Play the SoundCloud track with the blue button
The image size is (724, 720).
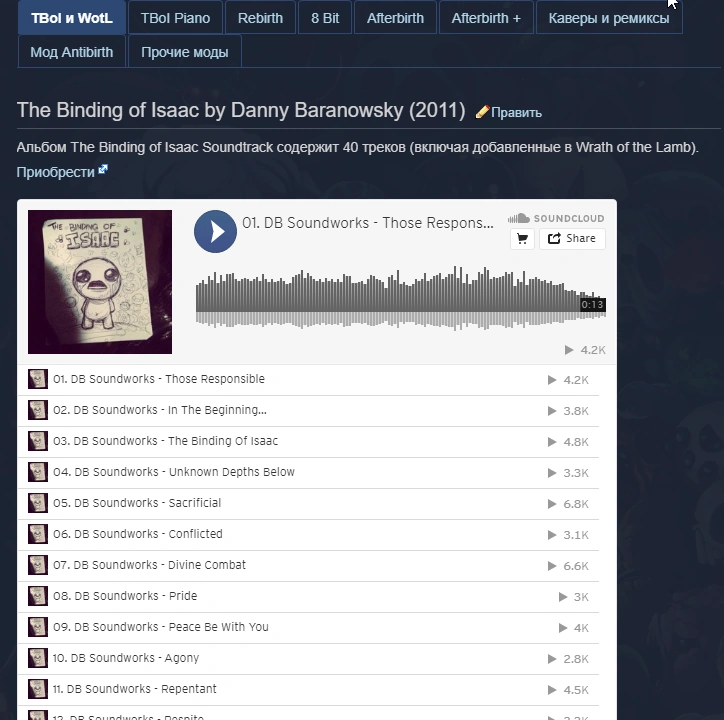click(x=215, y=231)
